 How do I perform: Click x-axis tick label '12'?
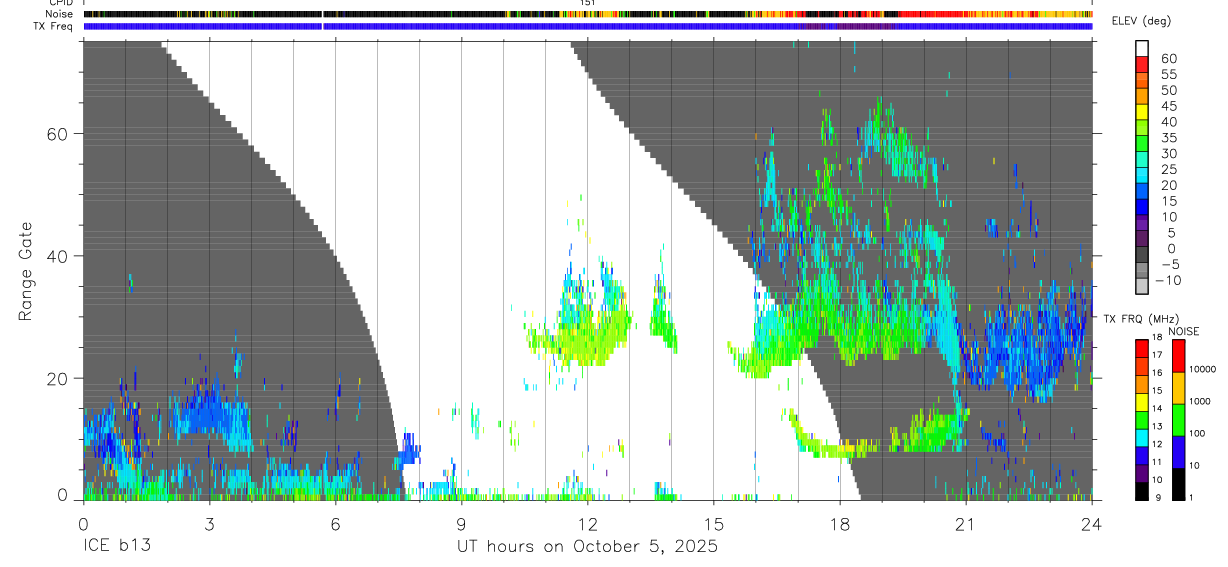point(587,523)
